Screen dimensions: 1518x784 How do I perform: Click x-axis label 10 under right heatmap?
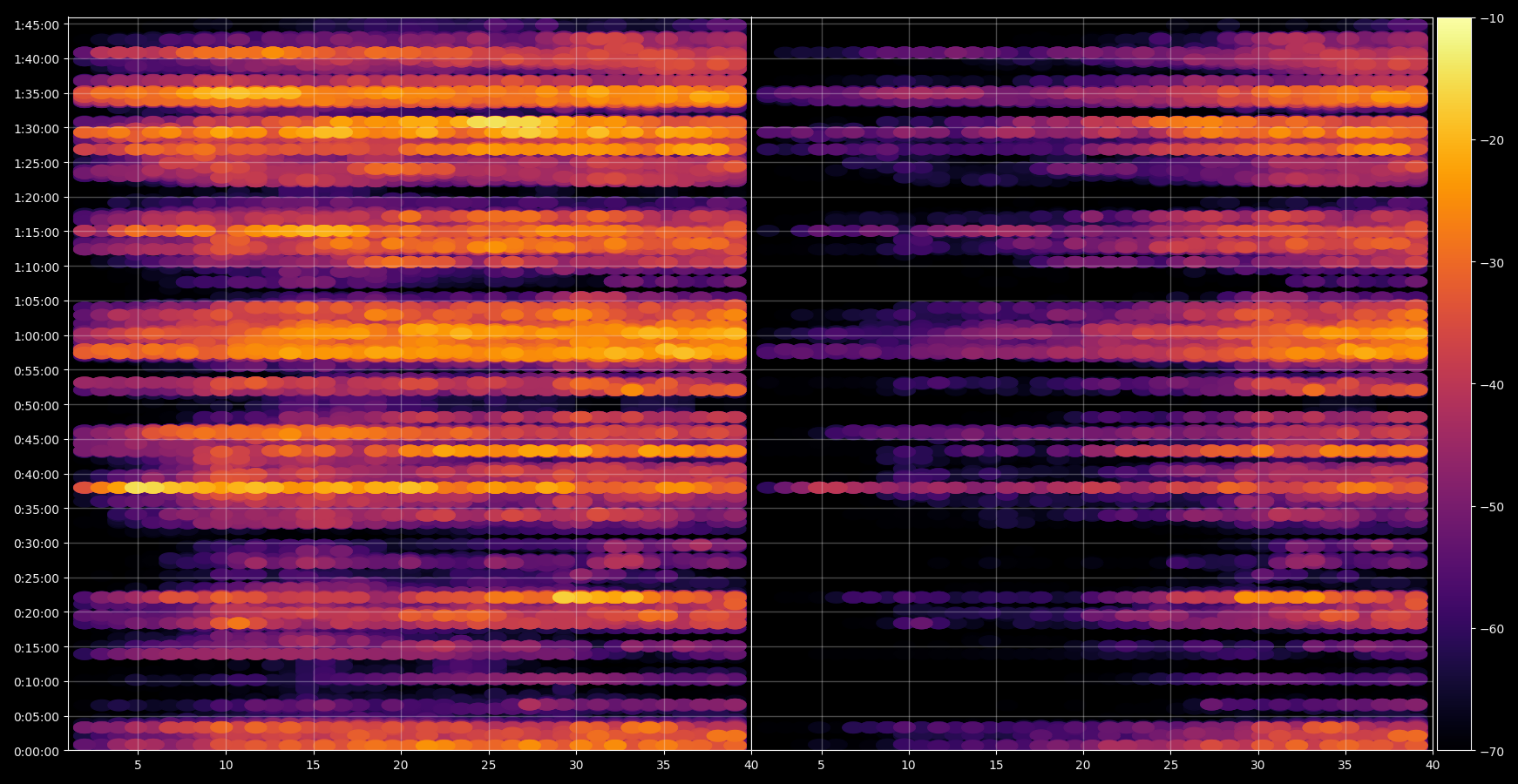point(908,766)
